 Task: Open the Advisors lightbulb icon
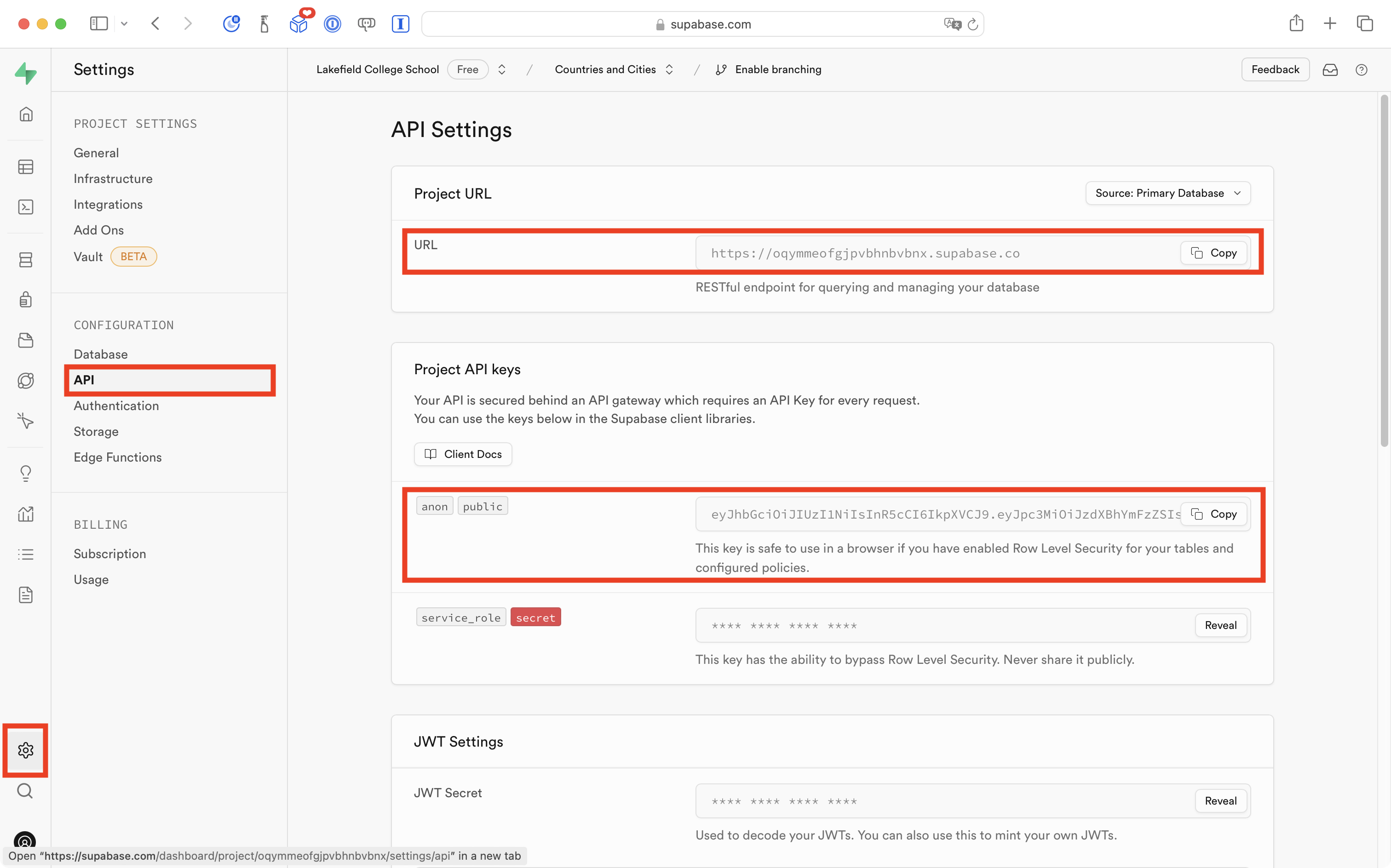[x=25, y=474]
